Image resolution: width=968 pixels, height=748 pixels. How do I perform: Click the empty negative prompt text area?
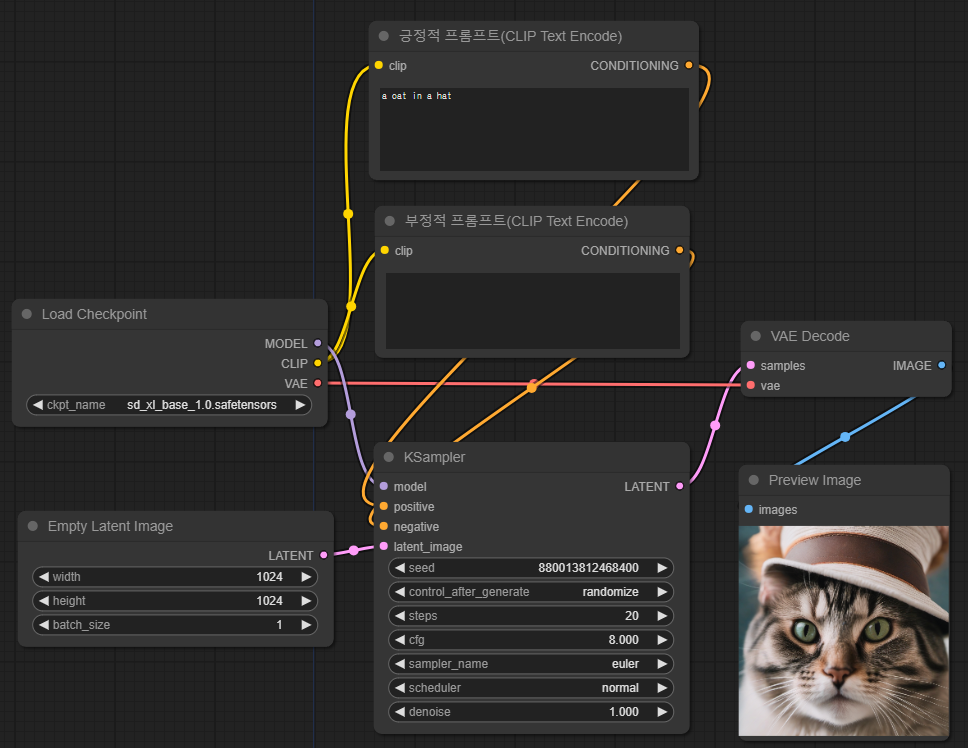coord(533,311)
